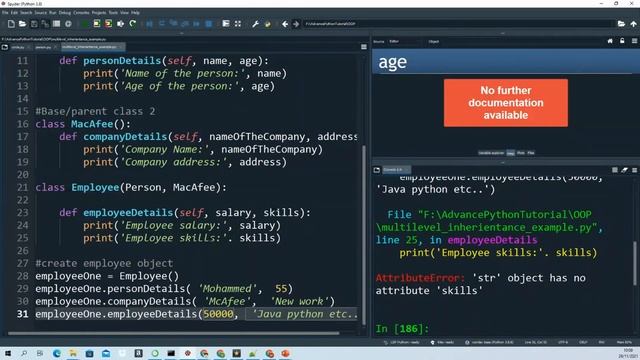Click the working directory path field
Image resolution: width=640 pixels, height=360 pixels.
coord(458,24)
